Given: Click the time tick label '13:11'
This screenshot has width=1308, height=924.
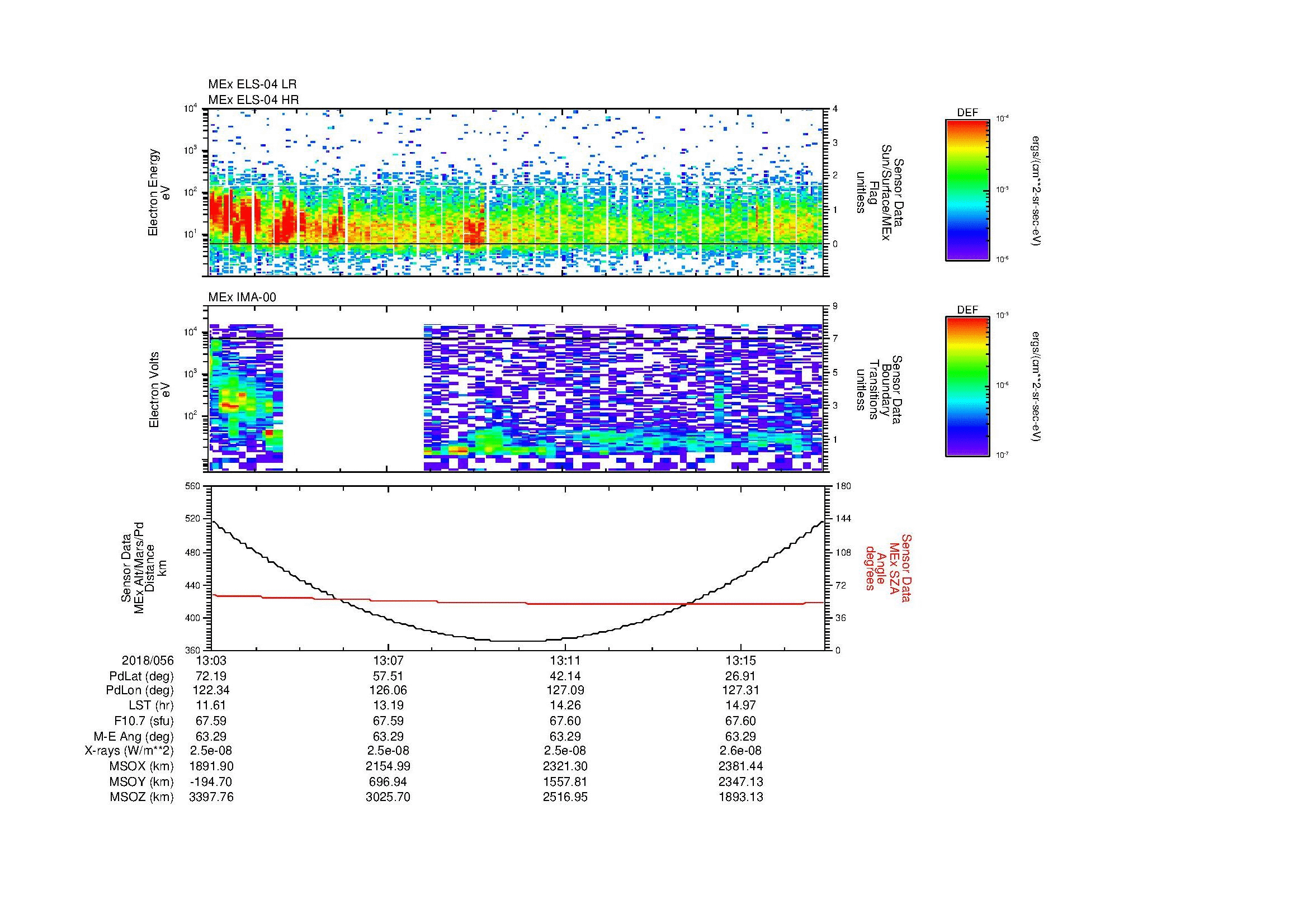Looking at the screenshot, I should click(565, 661).
